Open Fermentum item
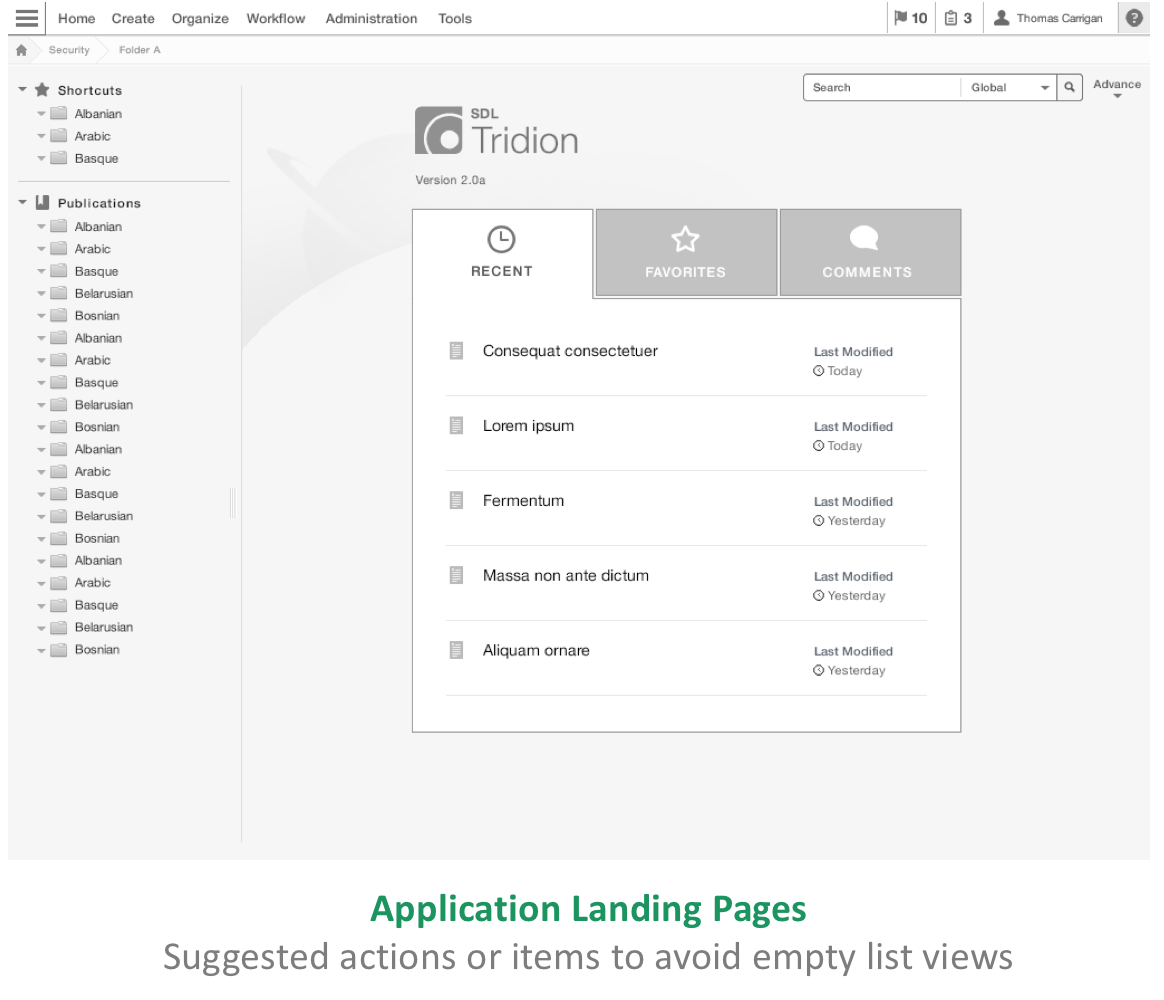The height and width of the screenshot is (1000, 1164). [x=523, y=500]
